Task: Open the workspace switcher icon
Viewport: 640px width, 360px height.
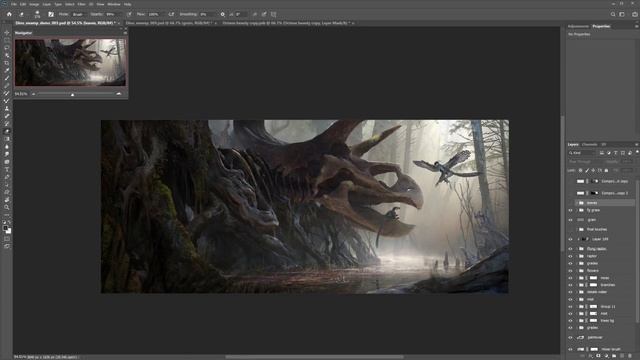Action: pos(622,14)
